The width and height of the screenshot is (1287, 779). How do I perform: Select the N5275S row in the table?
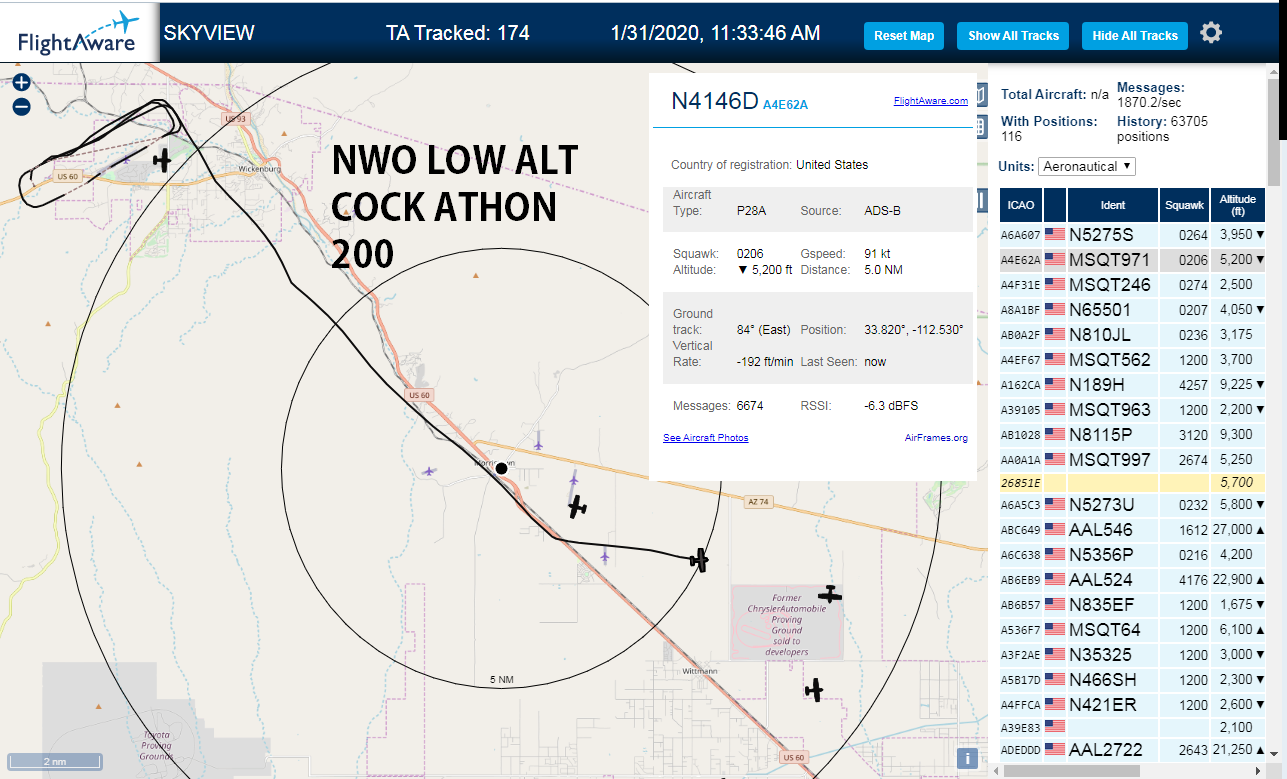[1133, 235]
